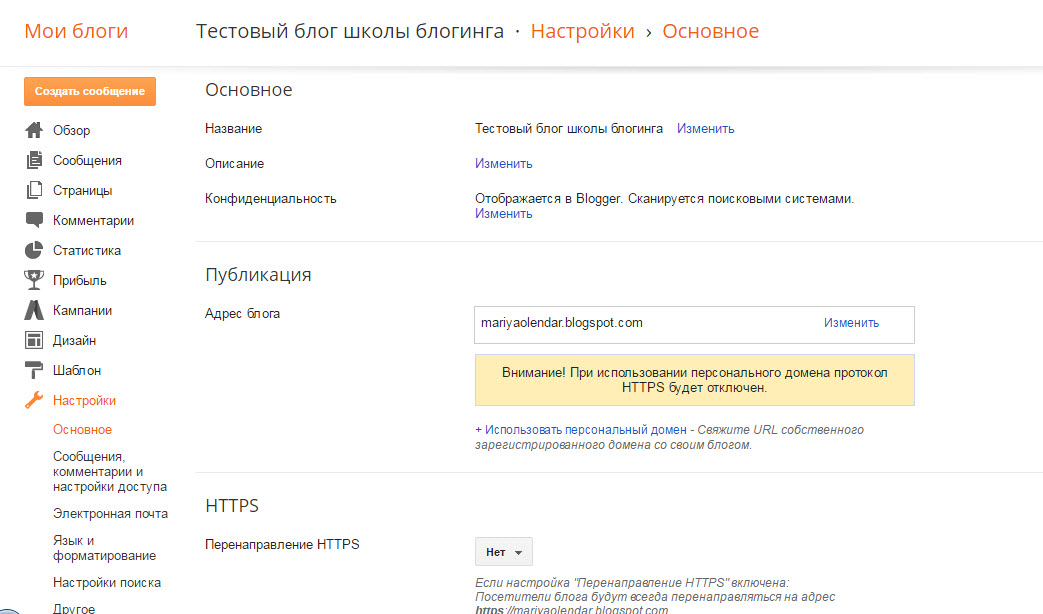
Task: Click the Template paint roller icon
Action: click(x=34, y=370)
